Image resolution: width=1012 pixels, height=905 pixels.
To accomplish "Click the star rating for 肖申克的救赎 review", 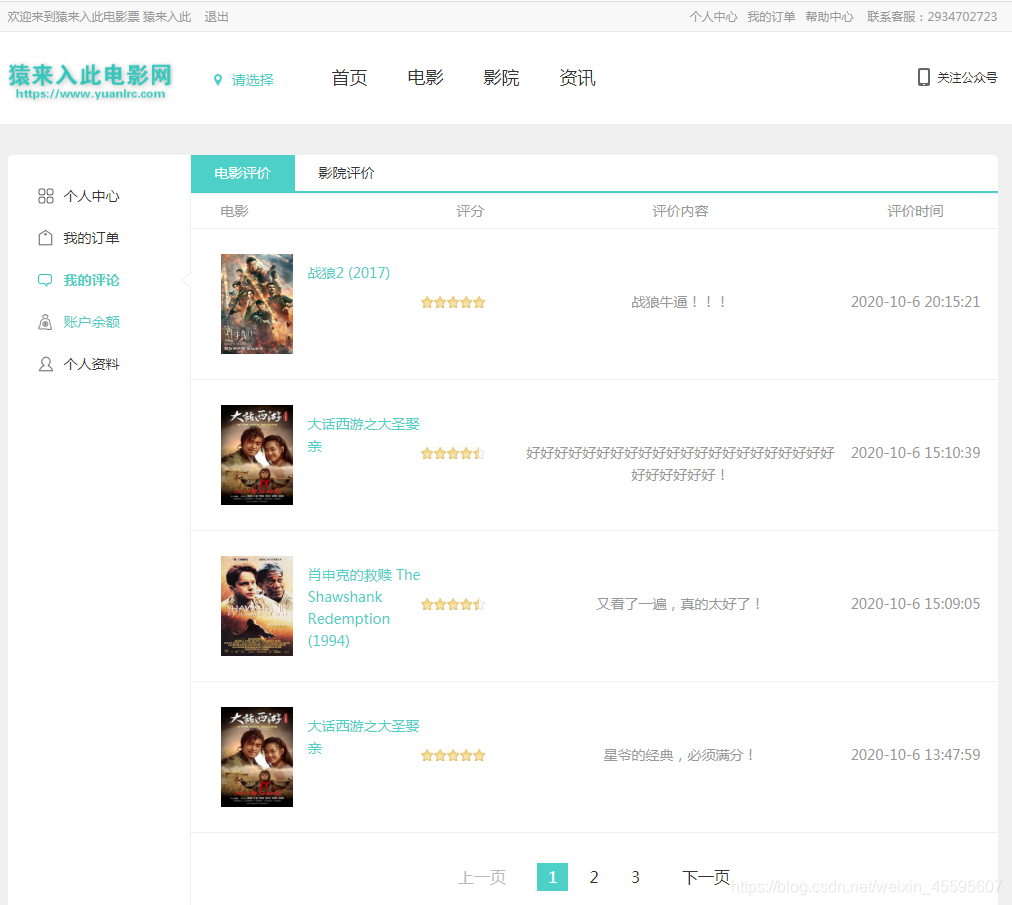I will 453,604.
